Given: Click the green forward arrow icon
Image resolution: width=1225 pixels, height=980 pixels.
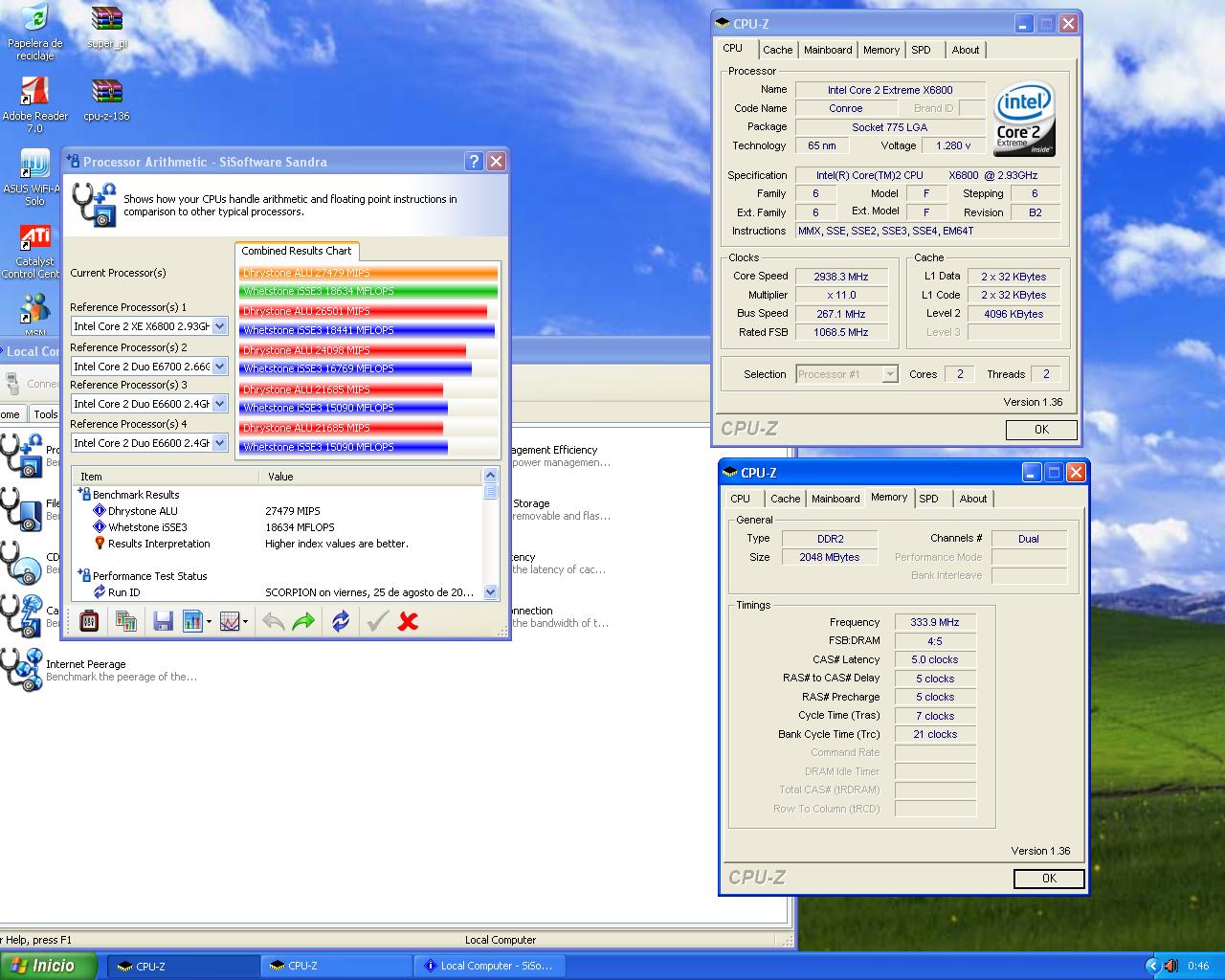Looking at the screenshot, I should [303, 622].
